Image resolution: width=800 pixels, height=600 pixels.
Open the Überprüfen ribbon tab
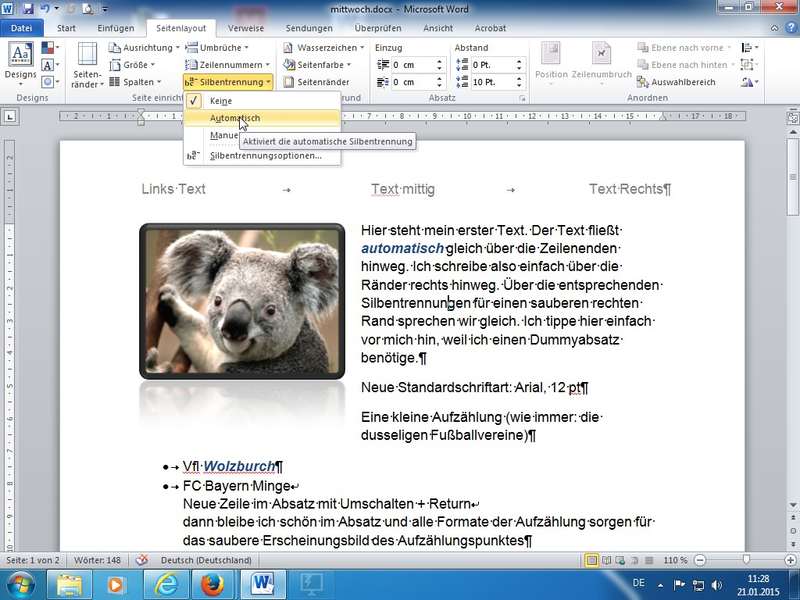[x=377, y=29]
